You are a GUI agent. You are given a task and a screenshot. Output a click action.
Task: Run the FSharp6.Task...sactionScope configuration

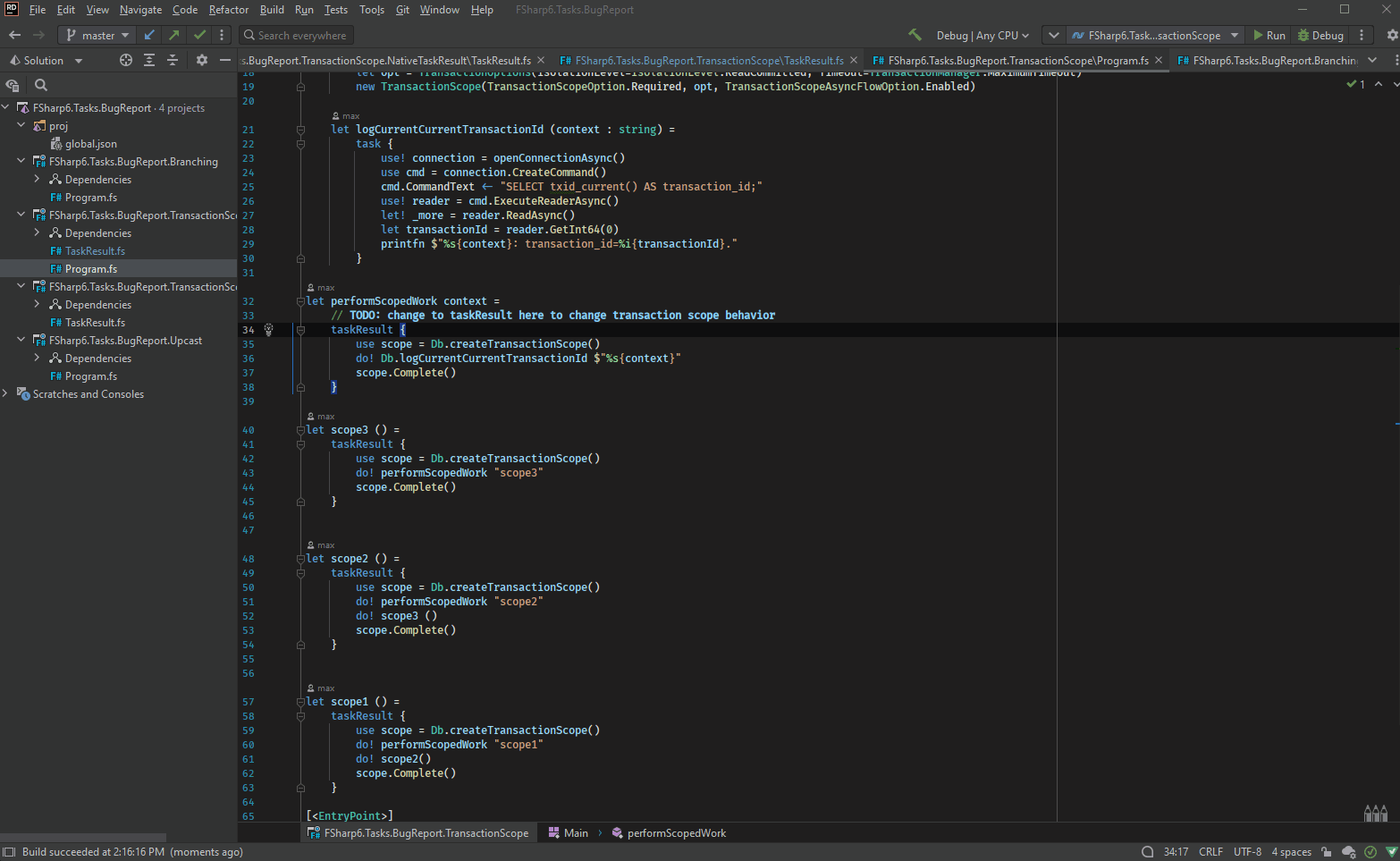1268,35
